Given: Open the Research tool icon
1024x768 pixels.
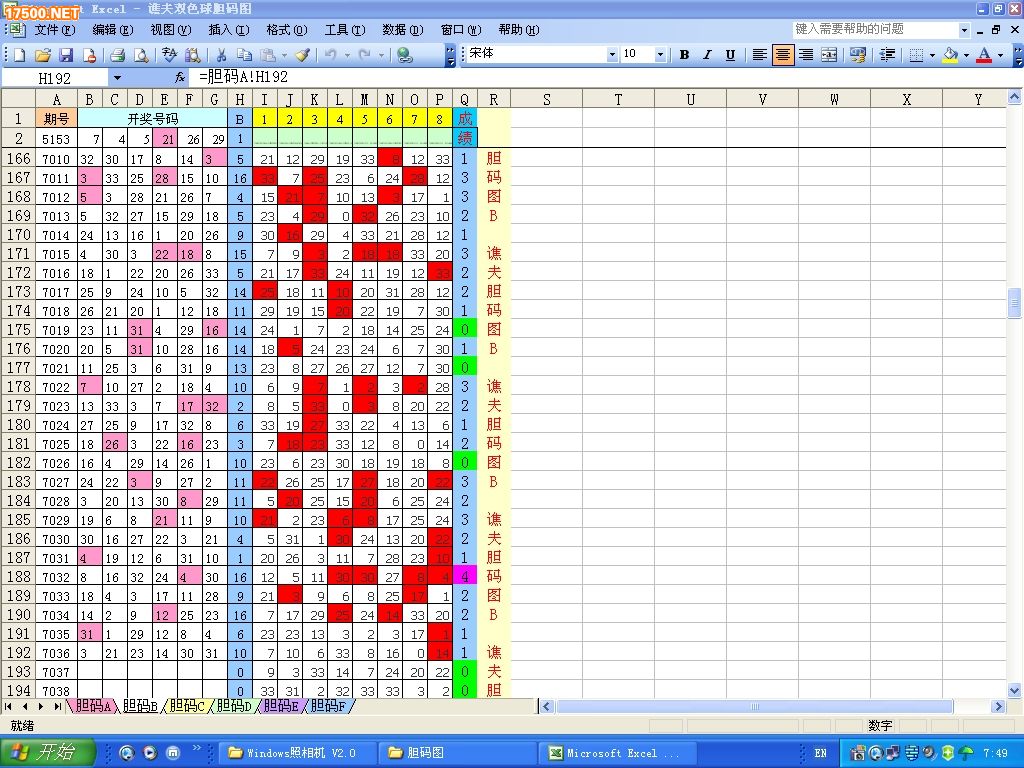Looking at the screenshot, I should pos(193,55).
